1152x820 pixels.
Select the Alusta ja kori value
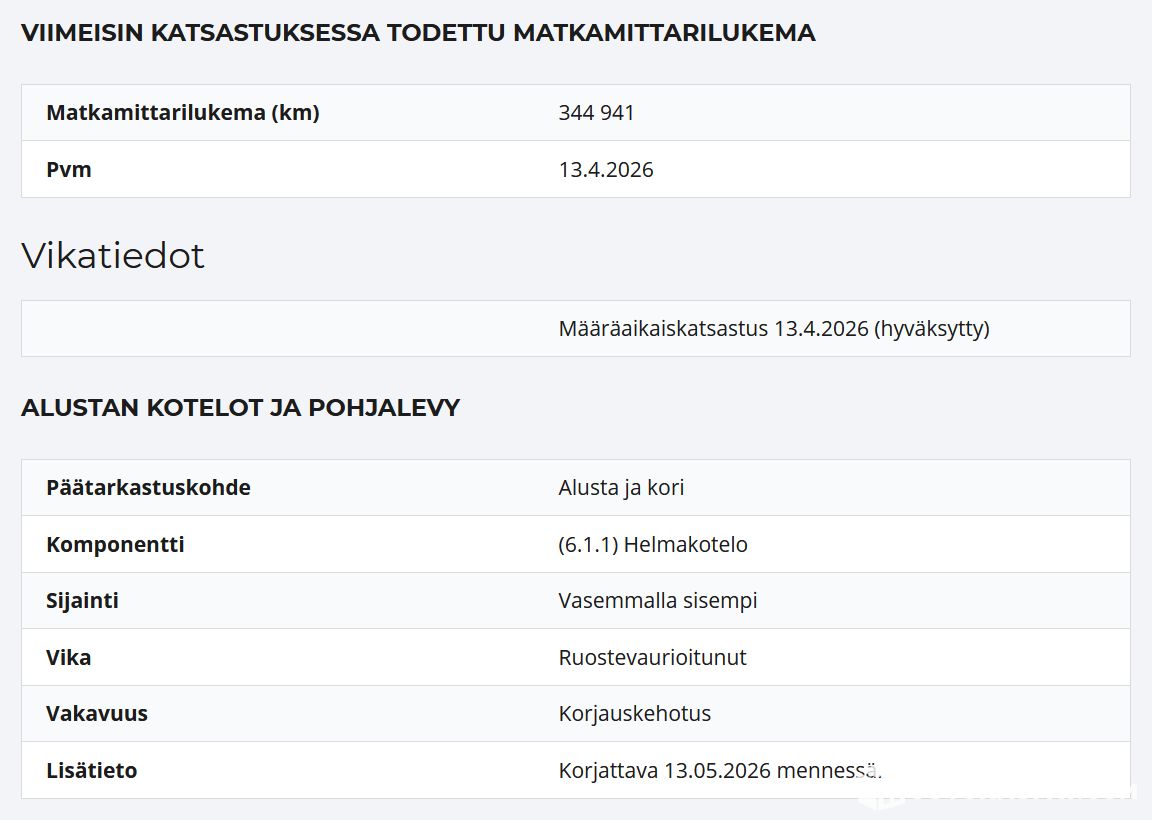coord(621,488)
